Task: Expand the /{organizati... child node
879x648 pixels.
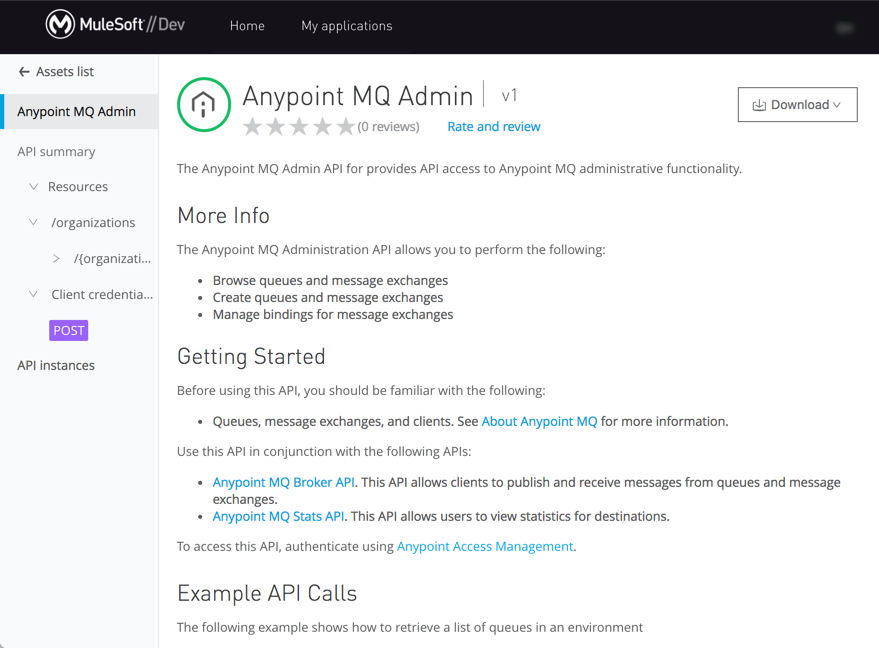Action: (x=56, y=259)
